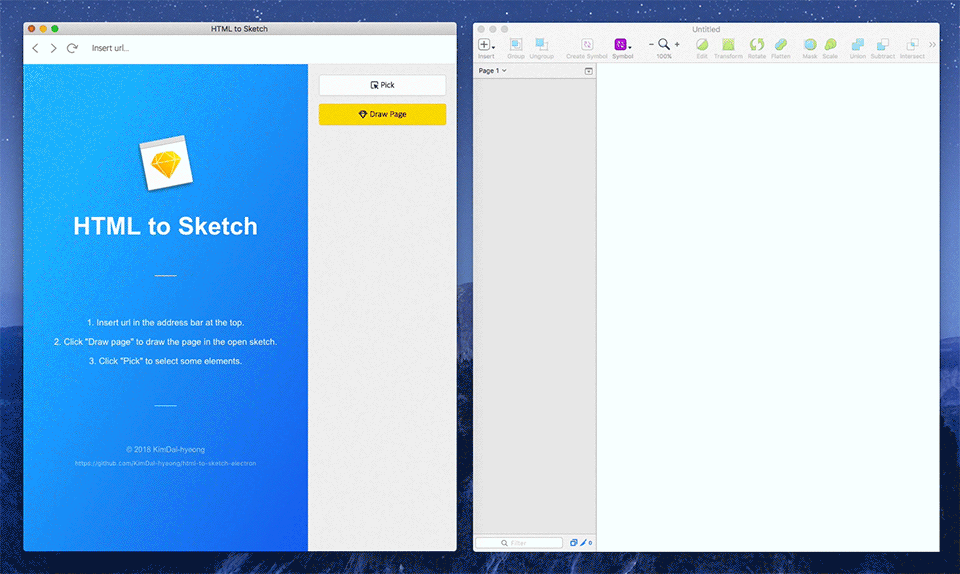The image size is (960, 574).
Task: Open the Insert tool in Sketch toolbar
Action: pyautogui.click(x=486, y=48)
